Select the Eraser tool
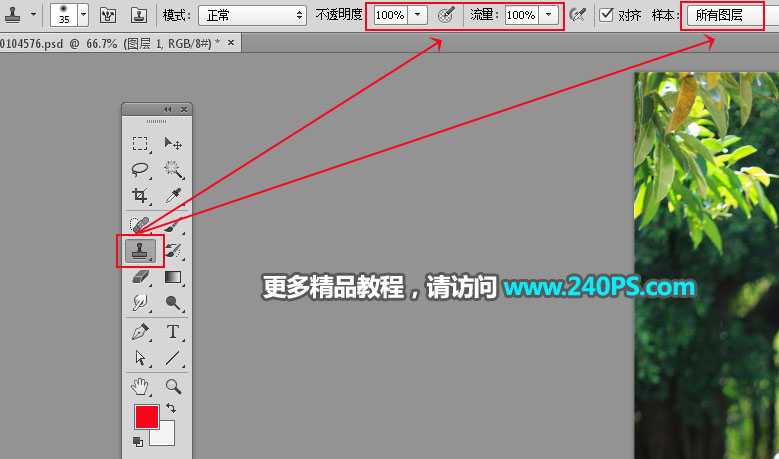The height and width of the screenshot is (459, 779). tap(140, 277)
